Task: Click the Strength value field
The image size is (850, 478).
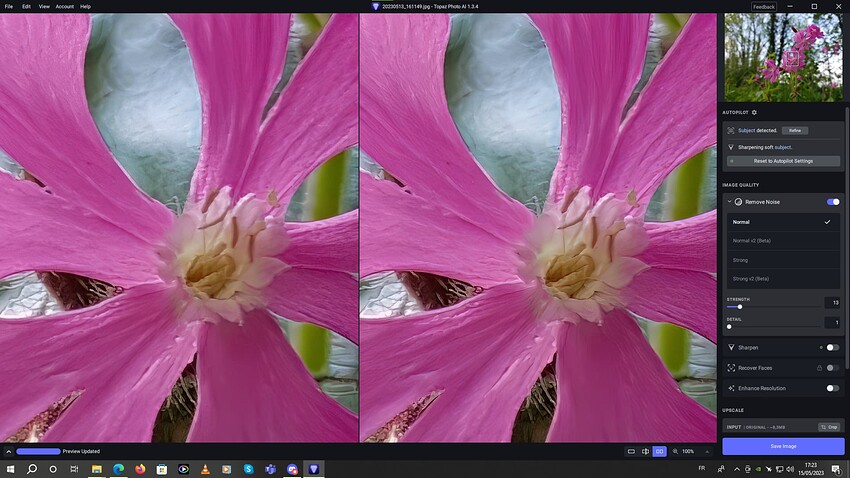Action: tap(832, 303)
